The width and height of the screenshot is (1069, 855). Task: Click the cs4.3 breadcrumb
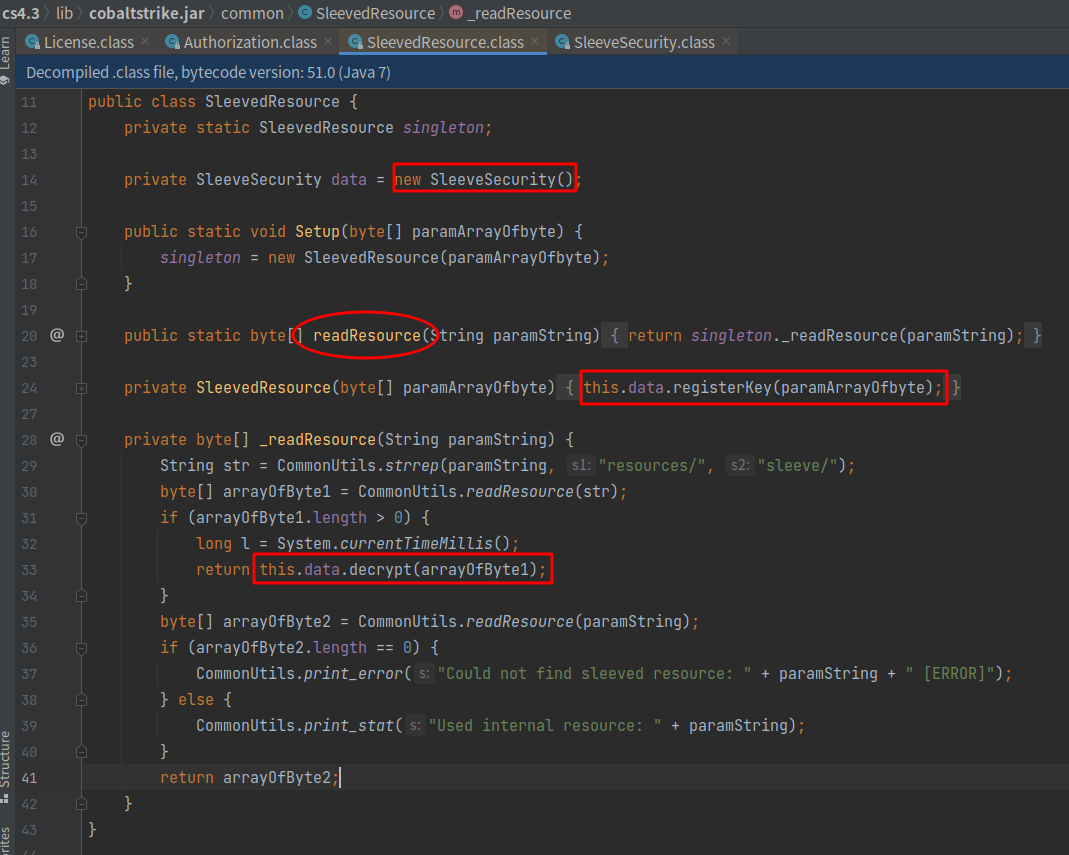tap(20, 14)
